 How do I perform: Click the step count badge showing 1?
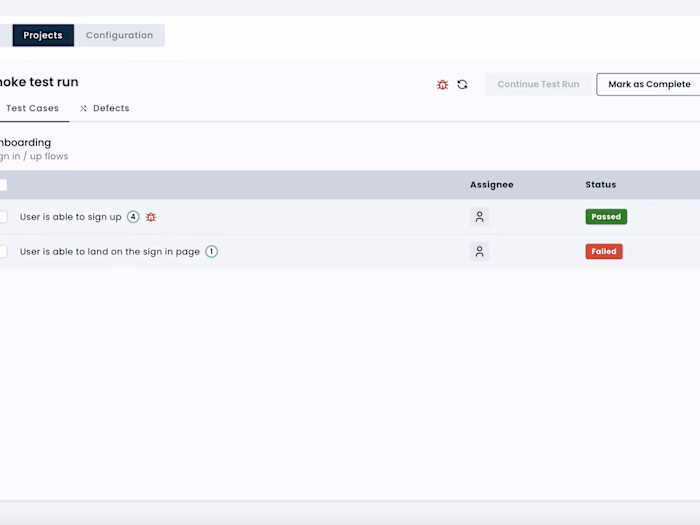click(212, 252)
